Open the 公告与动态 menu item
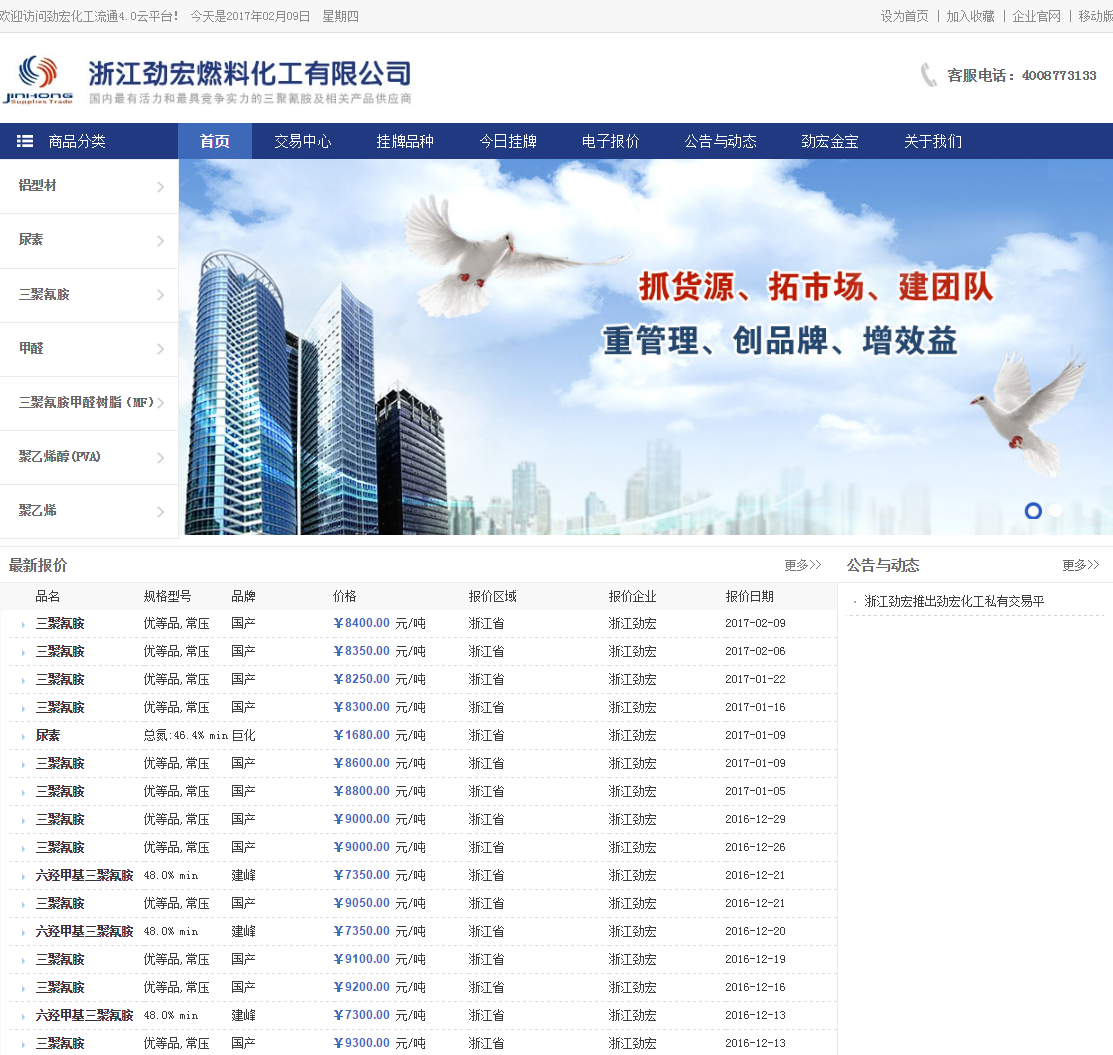Image resolution: width=1113 pixels, height=1055 pixels. (720, 141)
